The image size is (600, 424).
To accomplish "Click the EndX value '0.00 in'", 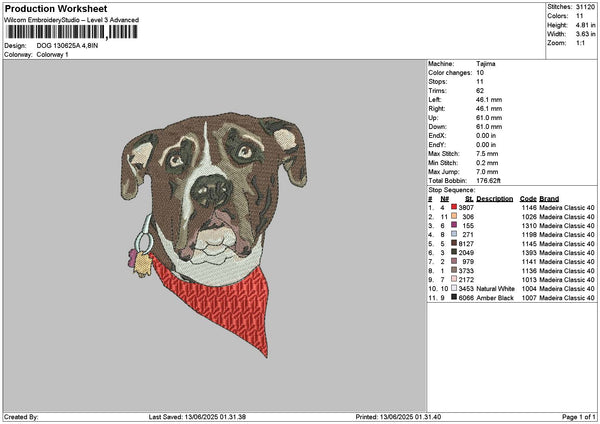I will click(x=486, y=136).
